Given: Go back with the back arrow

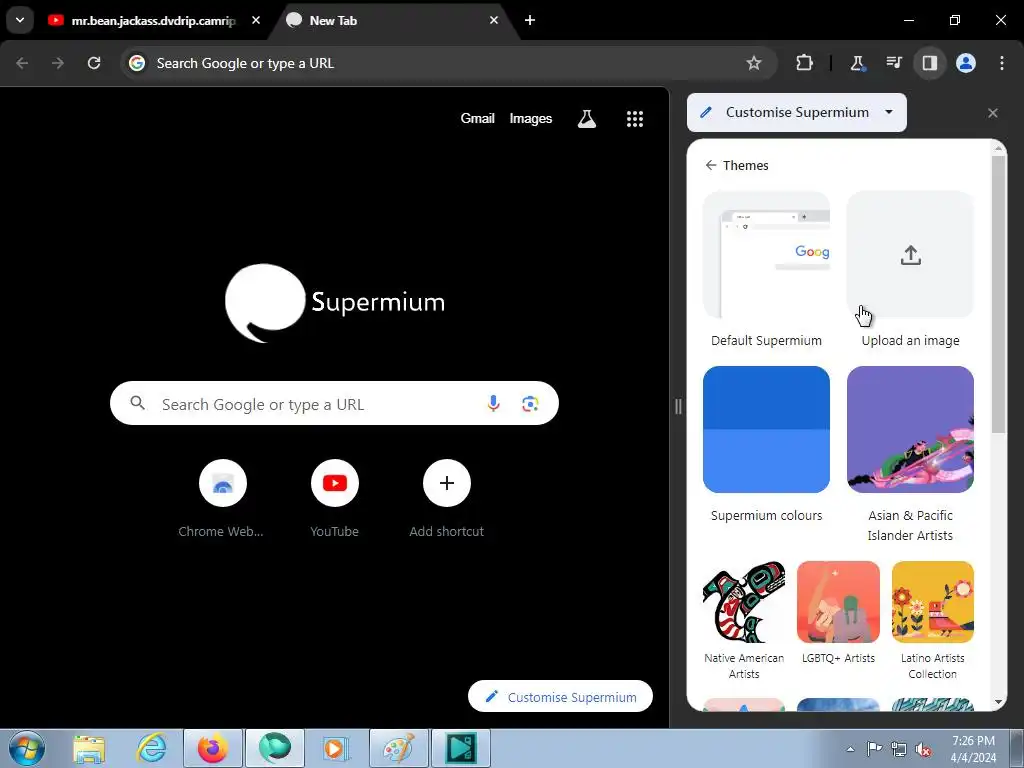Looking at the screenshot, I should pos(22,63).
